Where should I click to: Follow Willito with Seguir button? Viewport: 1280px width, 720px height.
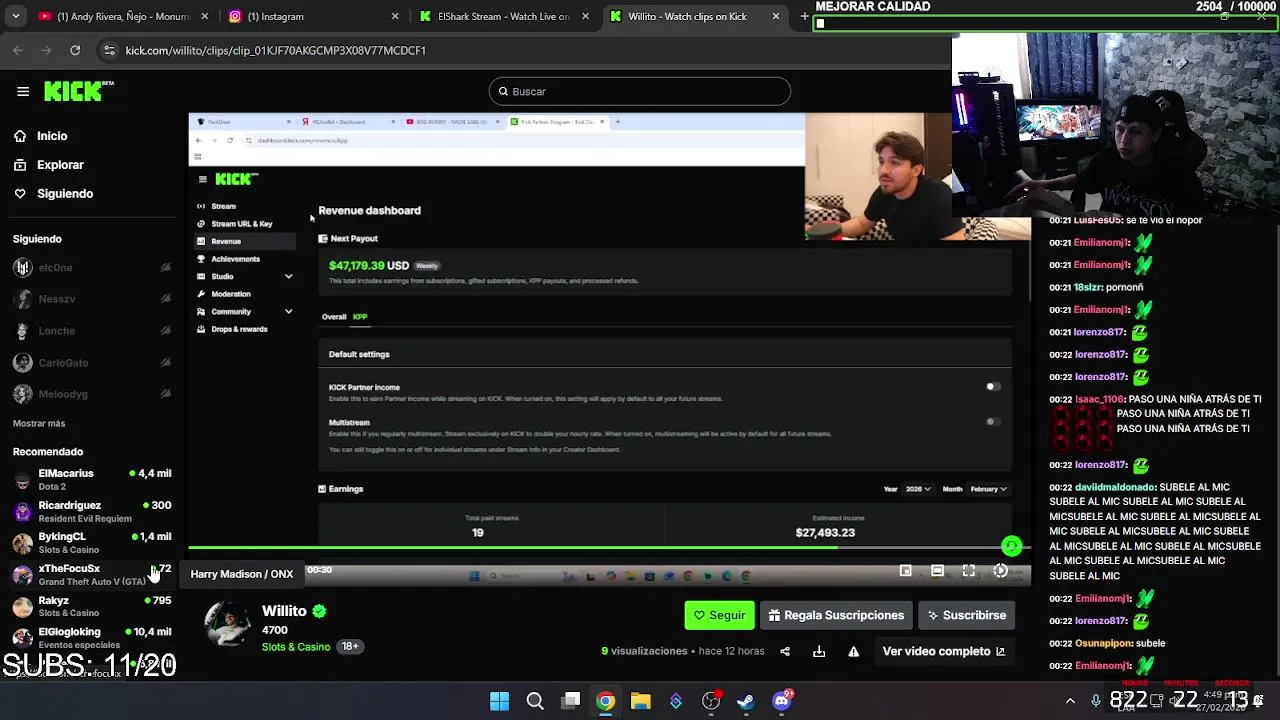[x=719, y=615]
